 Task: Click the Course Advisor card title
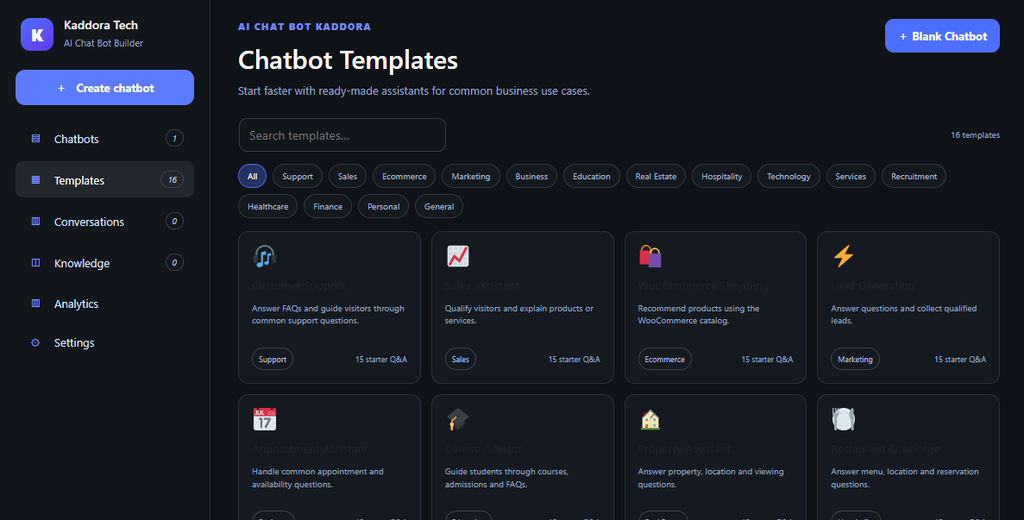coord(483,449)
